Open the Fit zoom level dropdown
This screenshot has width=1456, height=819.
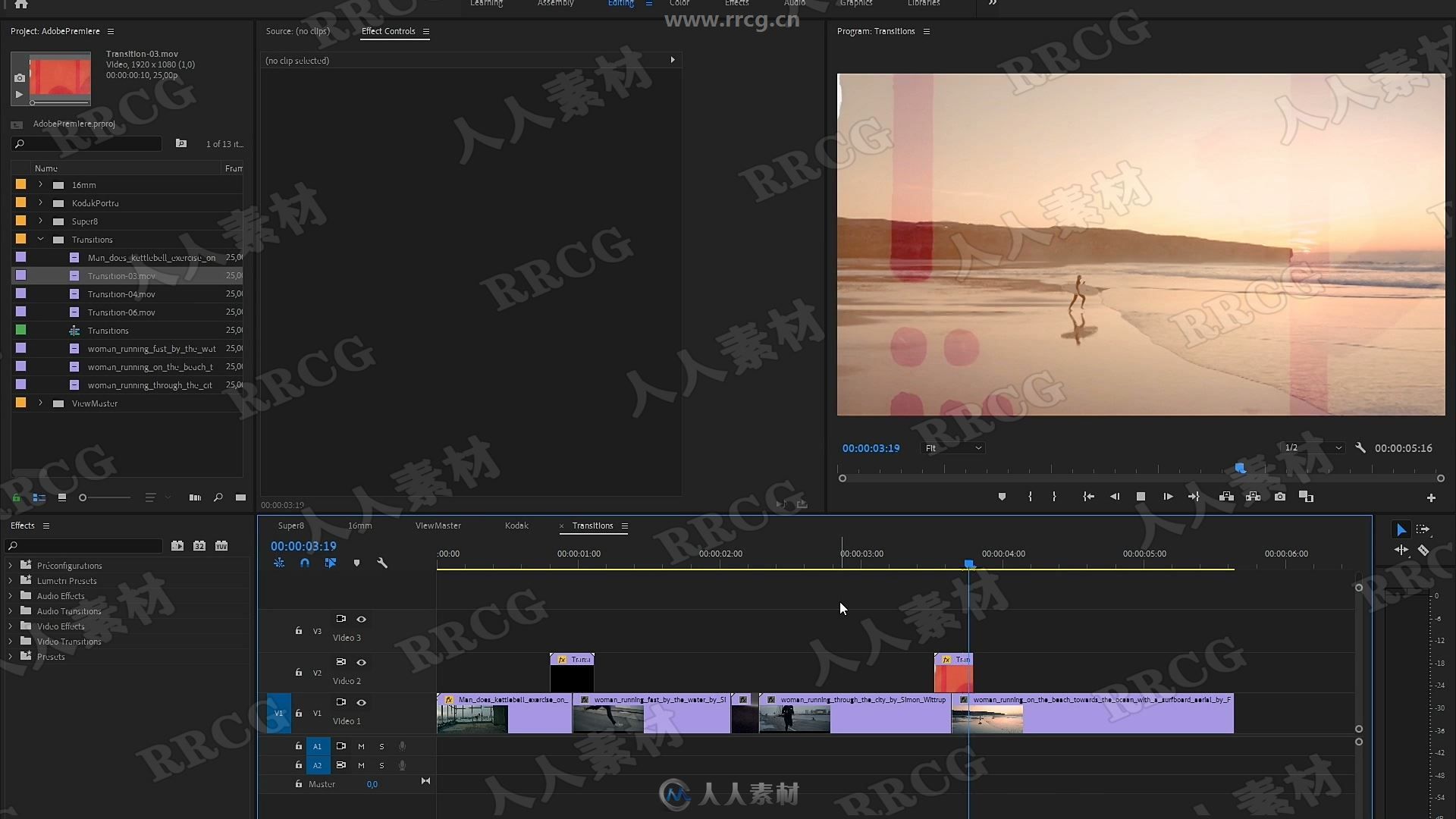pos(953,448)
